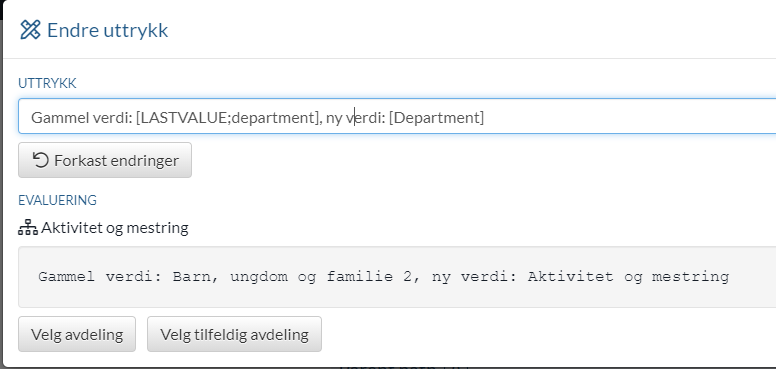
Task: Click the grey evaluation result box
Action: 397,277
